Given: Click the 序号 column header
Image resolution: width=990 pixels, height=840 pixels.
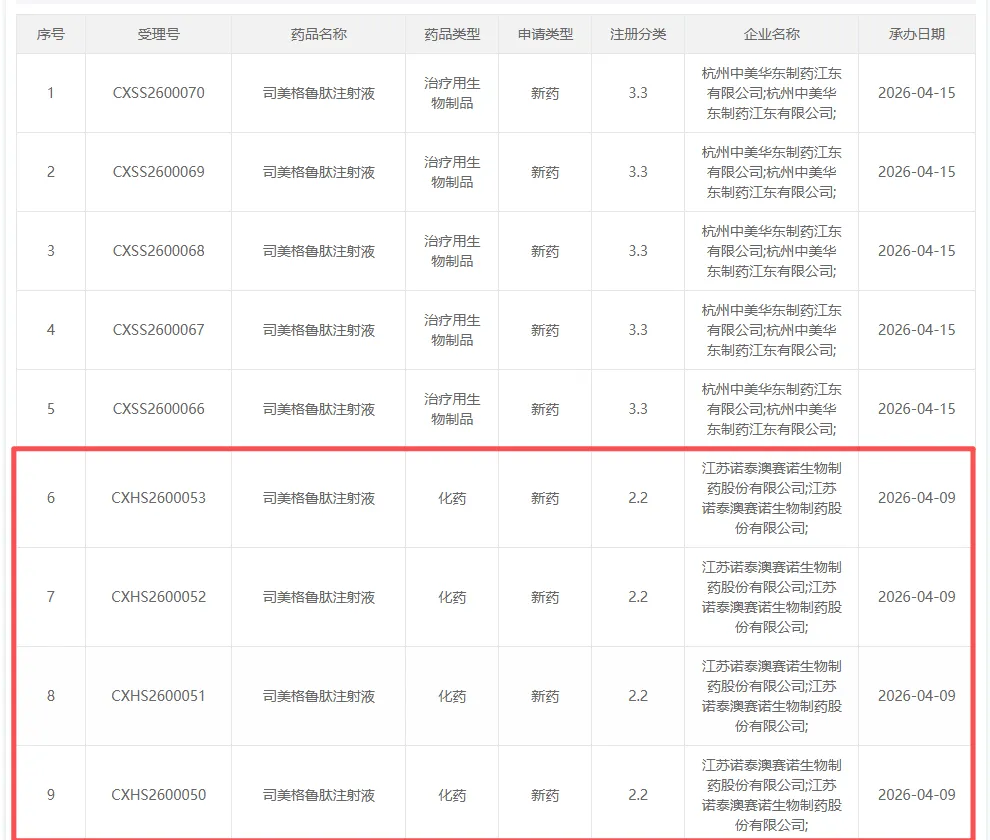Looking at the screenshot, I should [50, 33].
